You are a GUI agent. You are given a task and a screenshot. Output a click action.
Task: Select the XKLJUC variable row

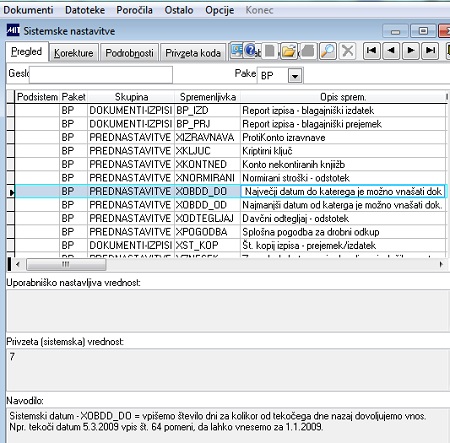tap(230, 151)
